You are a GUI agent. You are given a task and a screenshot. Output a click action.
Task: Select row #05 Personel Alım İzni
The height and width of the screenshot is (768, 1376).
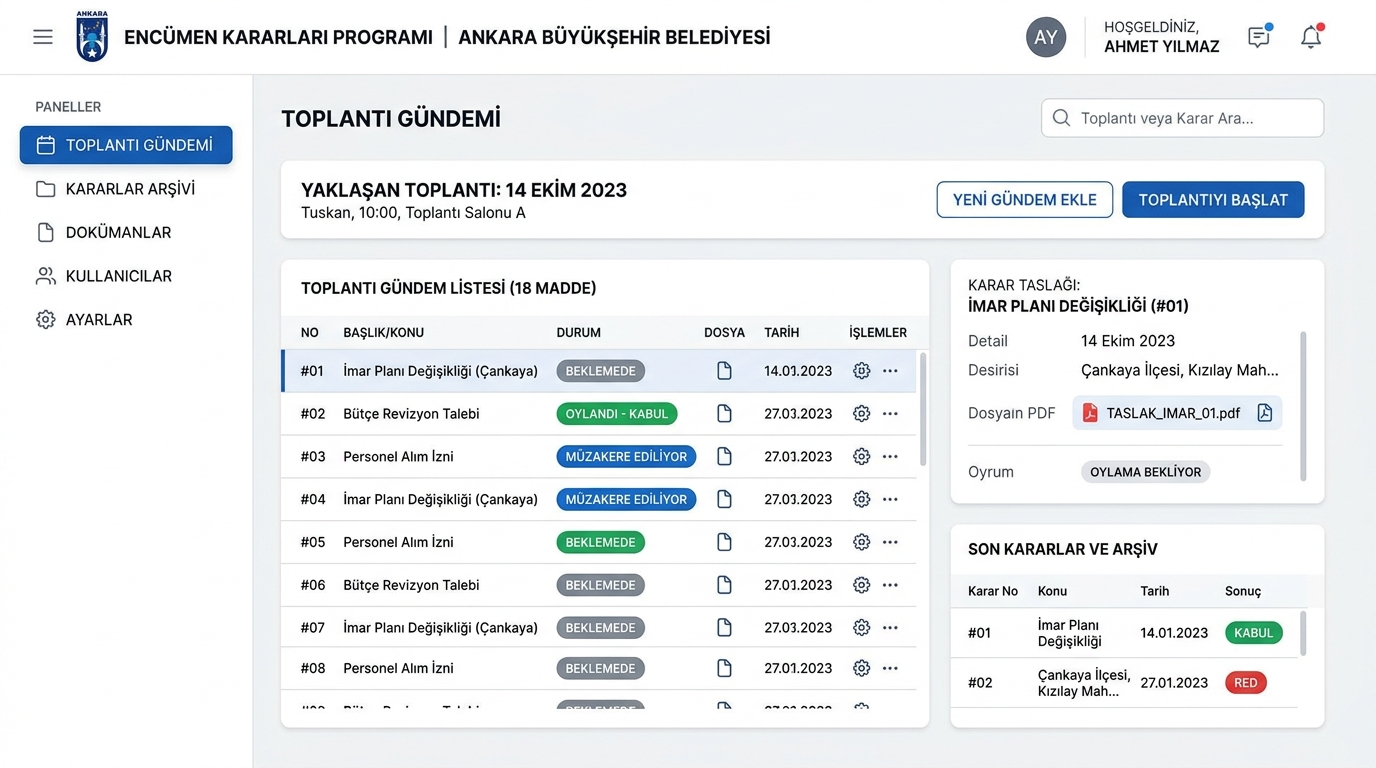pos(599,542)
